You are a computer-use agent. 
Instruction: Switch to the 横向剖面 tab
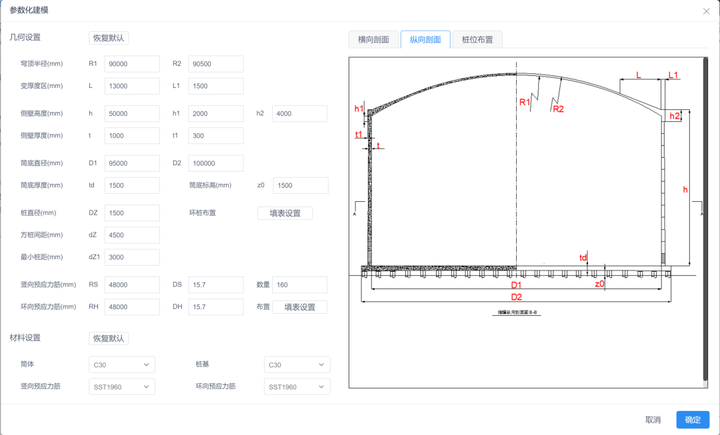point(373,40)
